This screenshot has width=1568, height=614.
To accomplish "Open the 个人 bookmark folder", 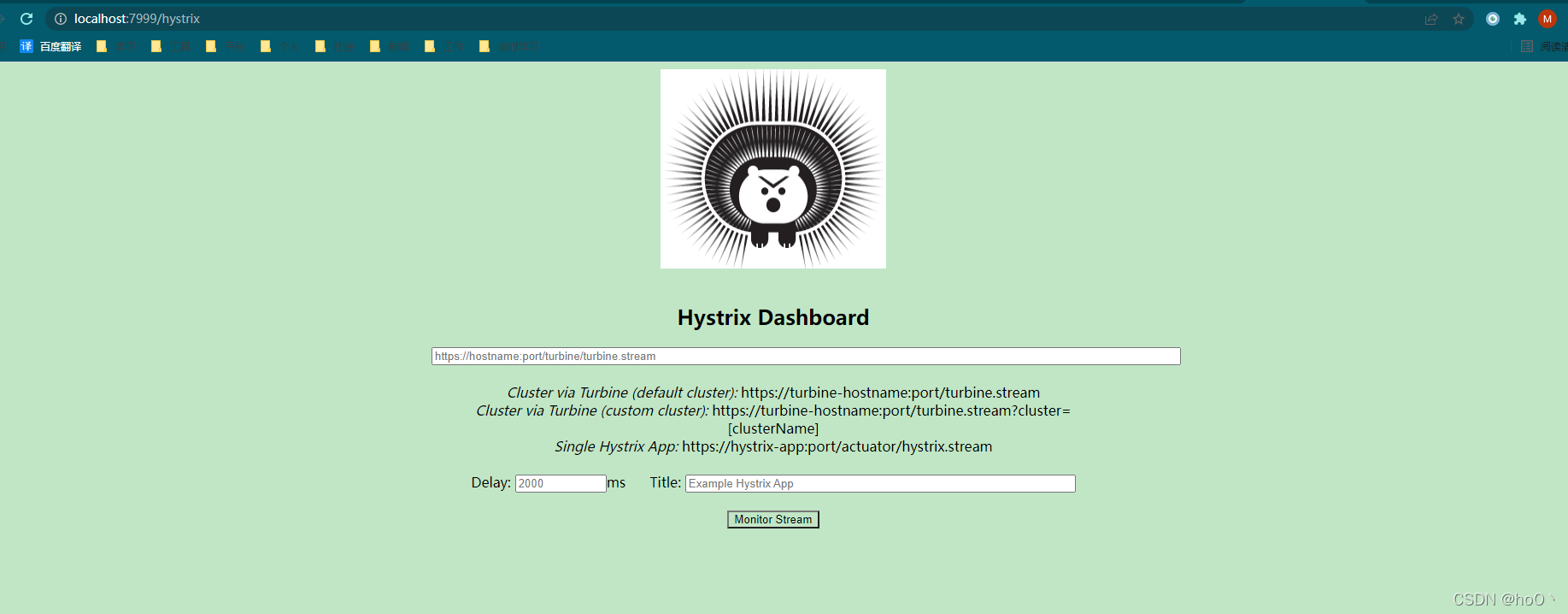I will coord(280,46).
